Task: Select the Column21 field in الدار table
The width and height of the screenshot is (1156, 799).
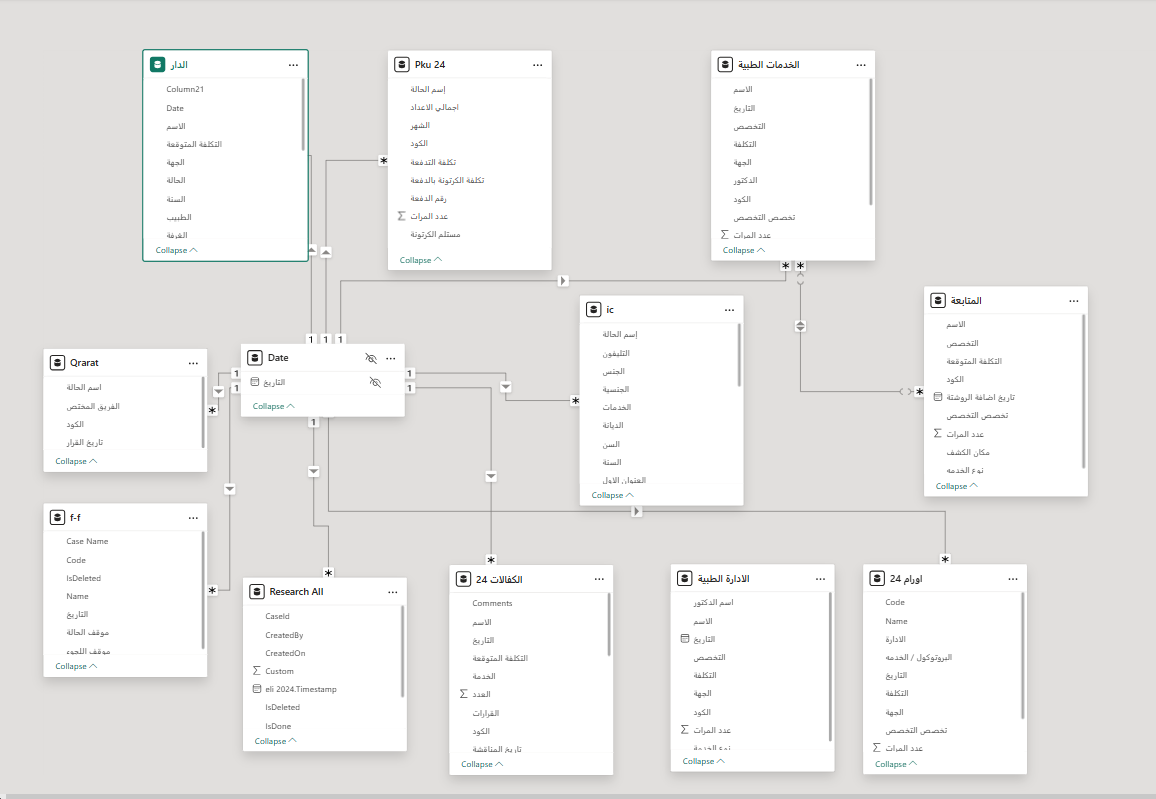Action: [185, 89]
